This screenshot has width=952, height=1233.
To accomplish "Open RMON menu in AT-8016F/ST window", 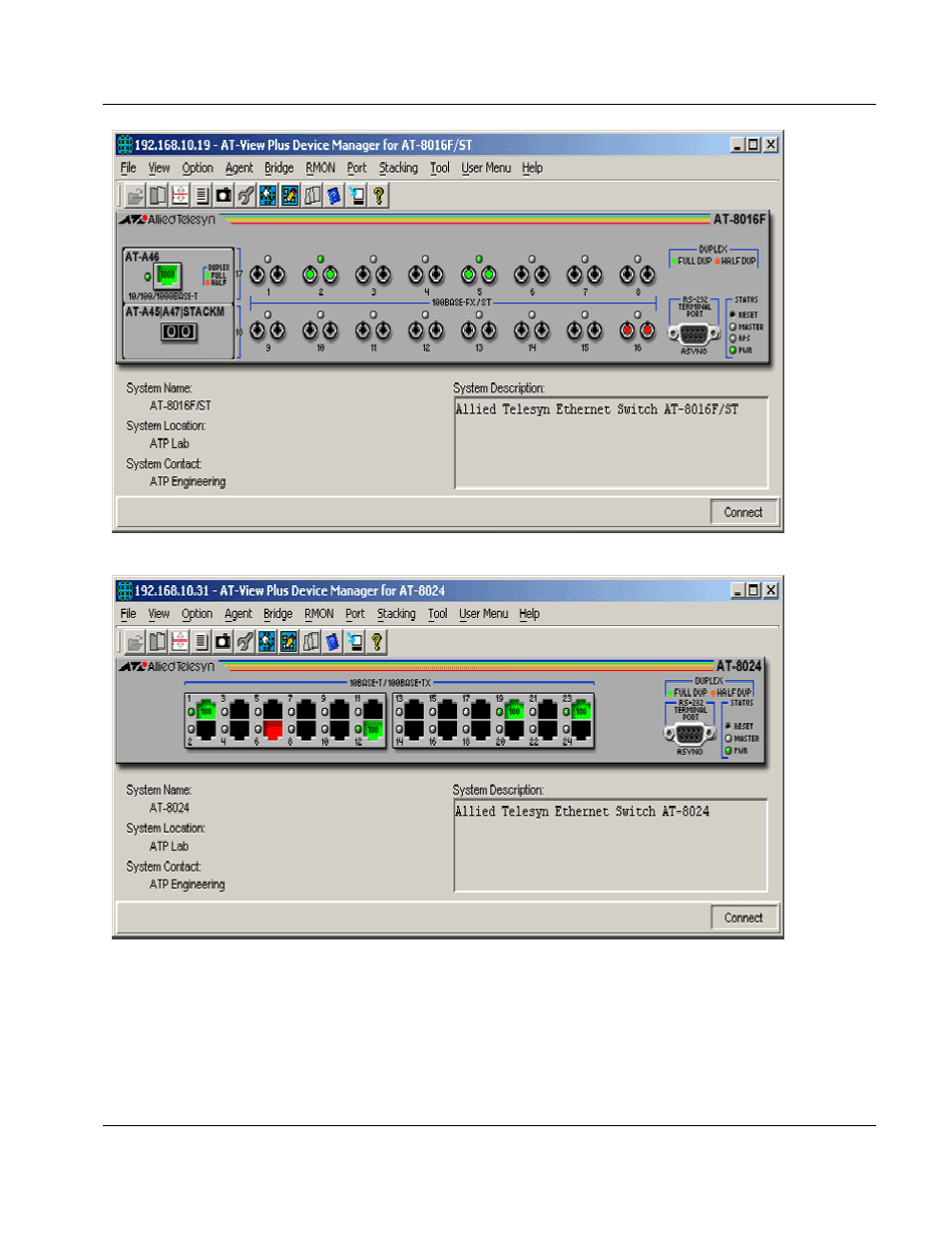I will click(x=320, y=168).
